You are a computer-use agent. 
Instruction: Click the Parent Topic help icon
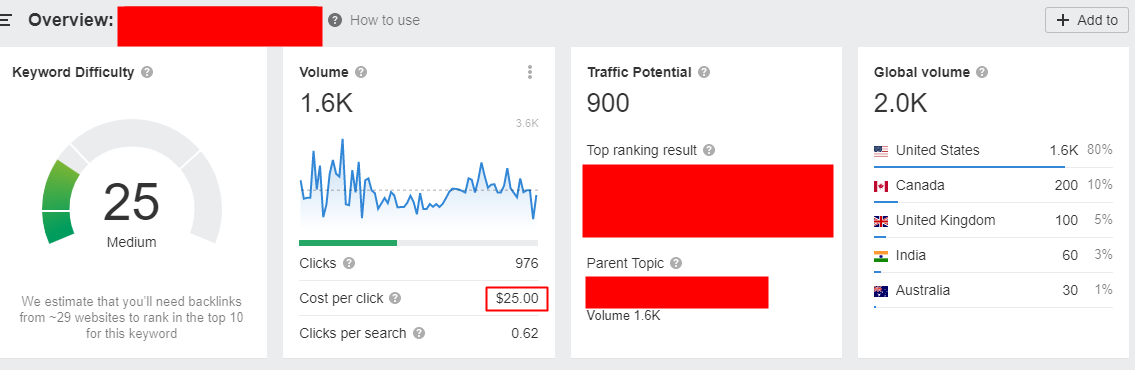[676, 264]
